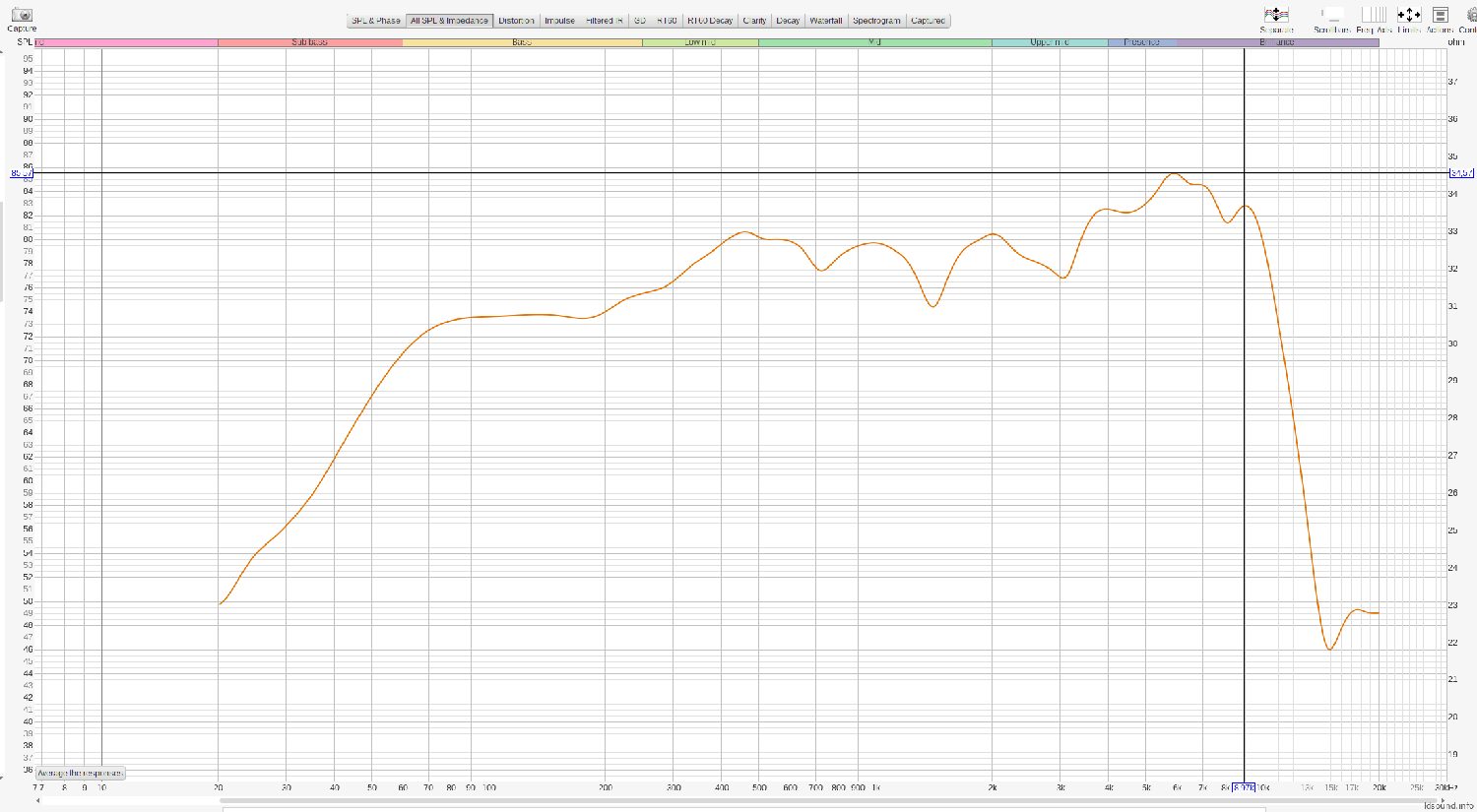This screenshot has width=1477, height=812.
Task: Click the horizontal frequency scrollbar thumb
Action: pyautogui.click(x=827, y=800)
